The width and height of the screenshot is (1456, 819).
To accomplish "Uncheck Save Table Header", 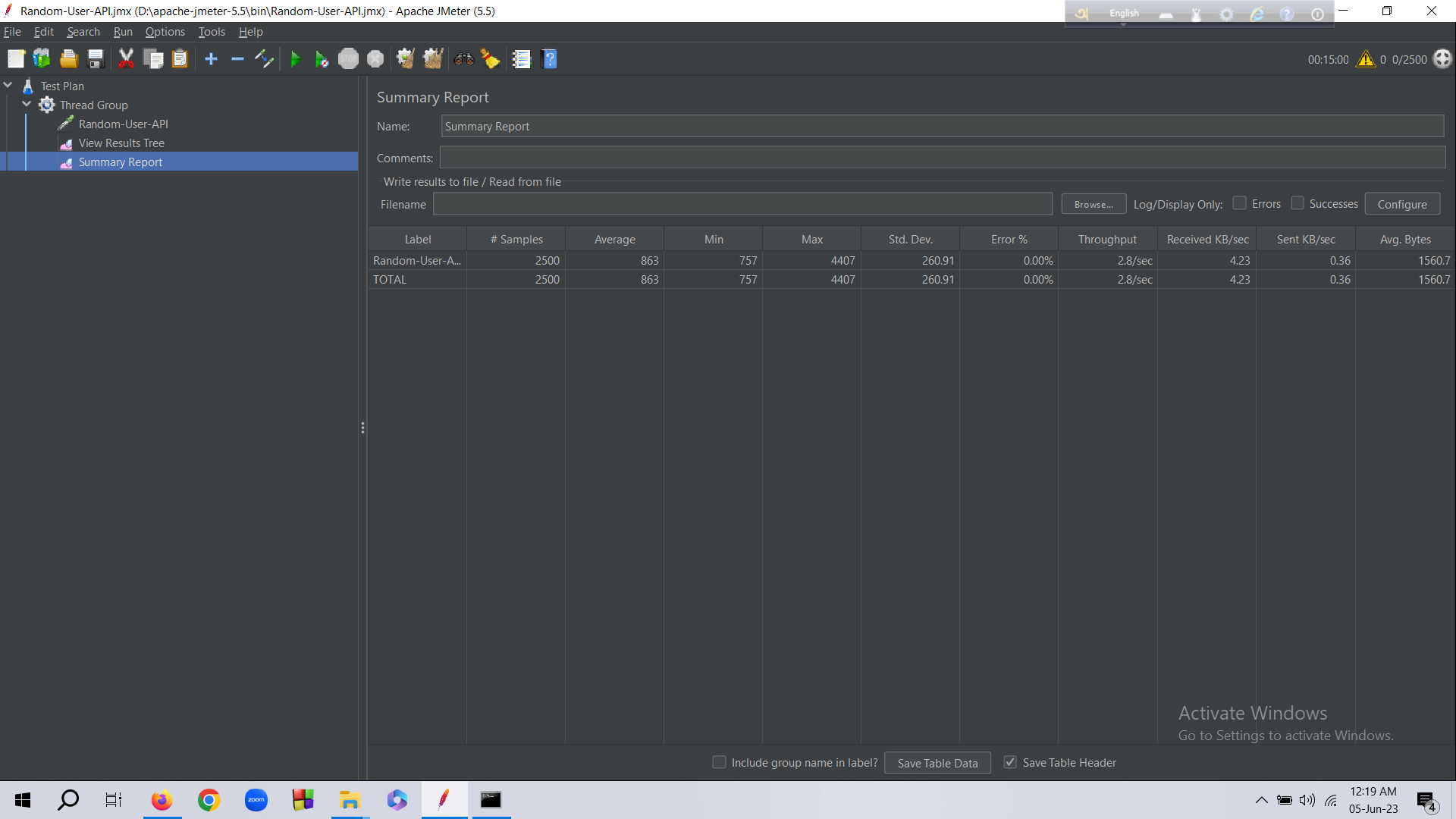I will tap(1010, 762).
